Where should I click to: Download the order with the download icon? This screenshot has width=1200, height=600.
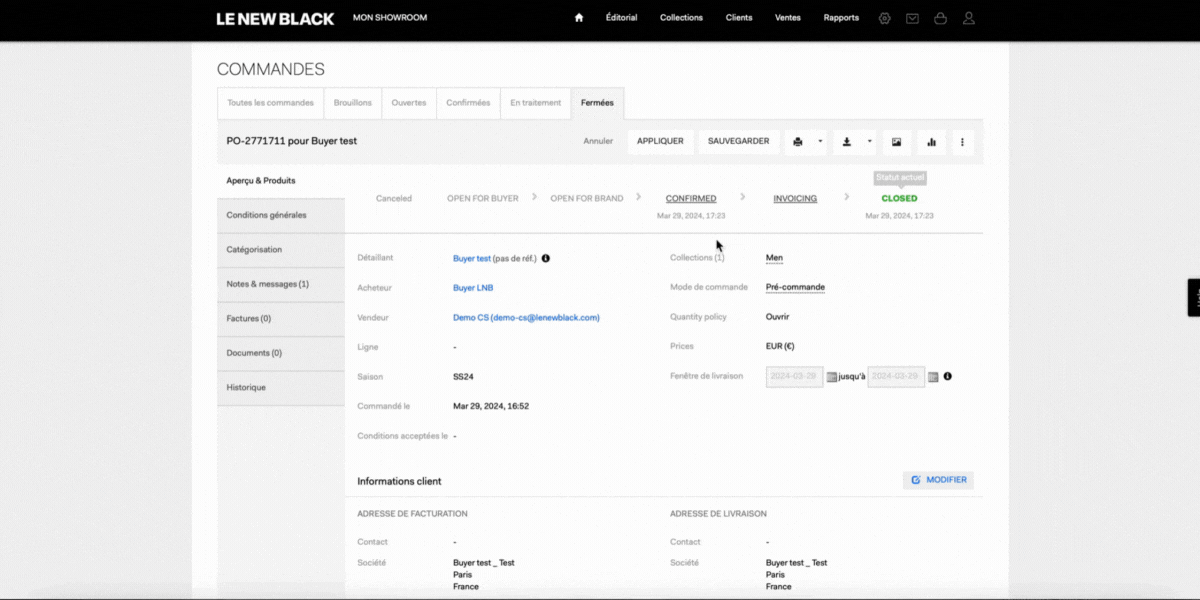[847, 142]
